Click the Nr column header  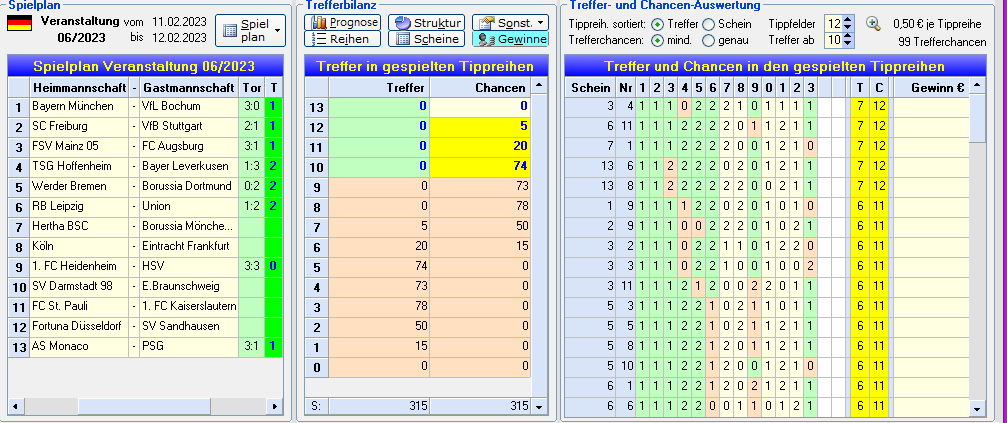(x=626, y=87)
